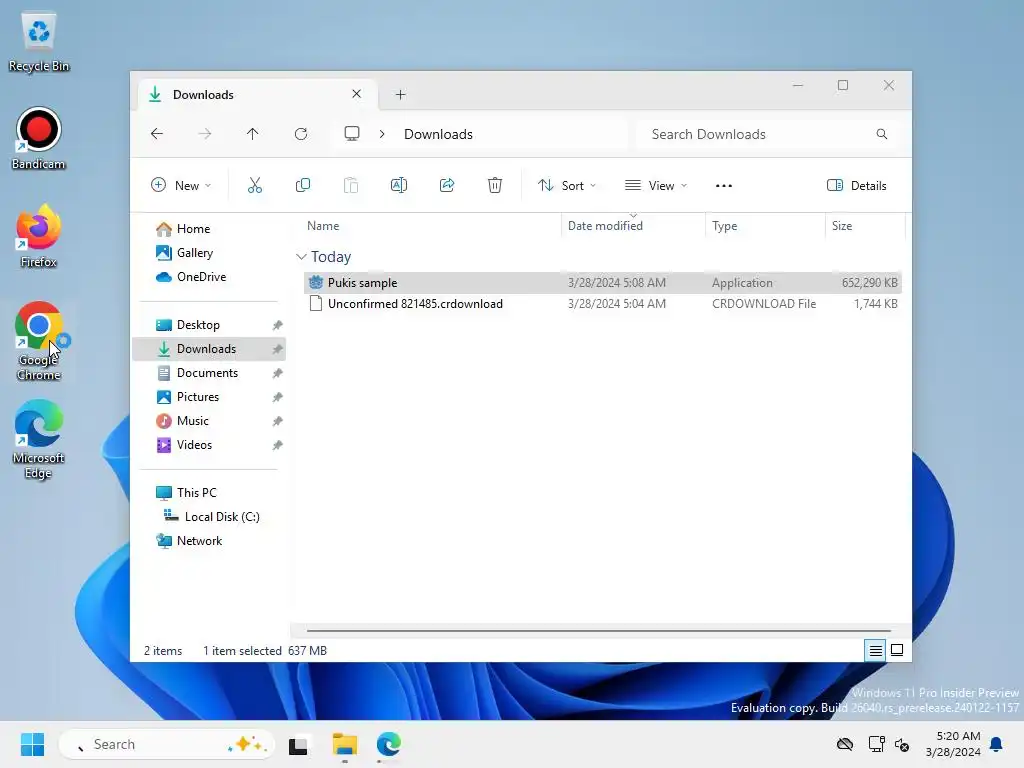1024x768 pixels.
Task: Click the Share icon in toolbar
Action: (x=447, y=185)
